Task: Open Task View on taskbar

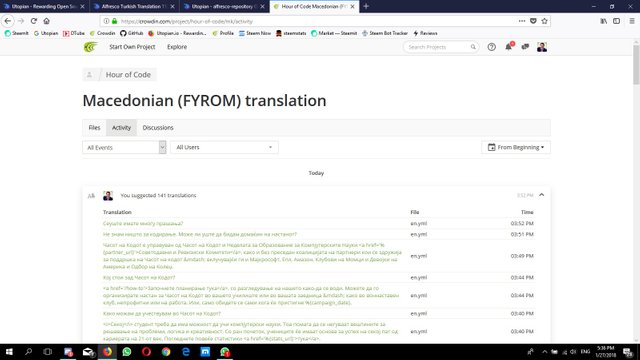Action: tap(48, 352)
